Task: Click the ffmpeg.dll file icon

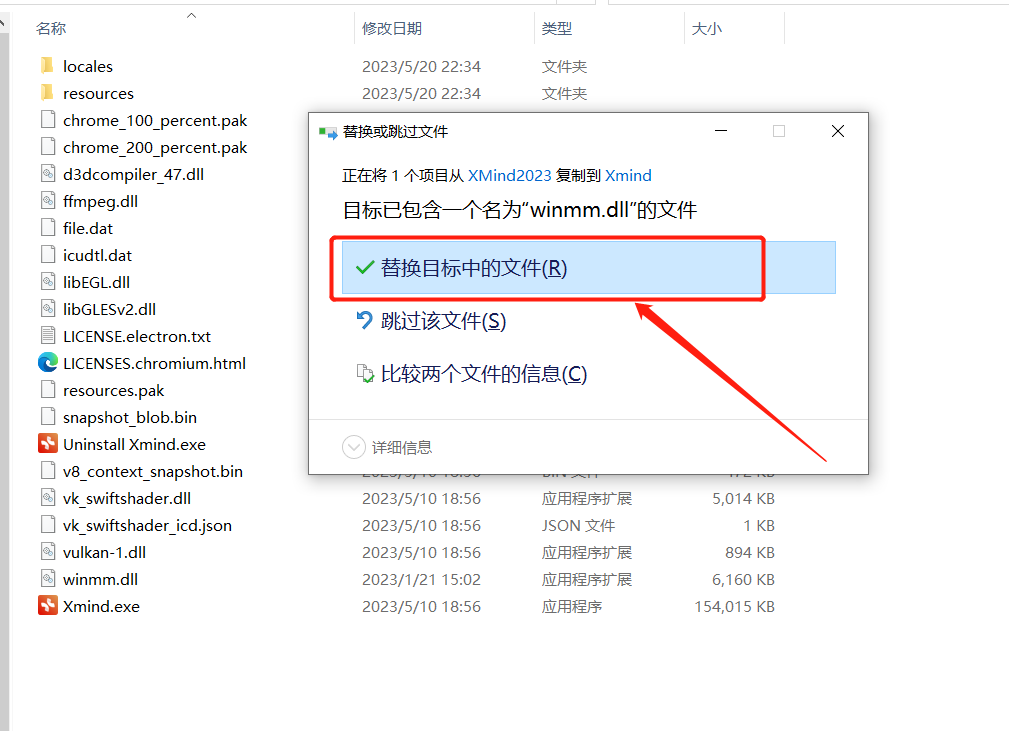Action: click(48, 200)
